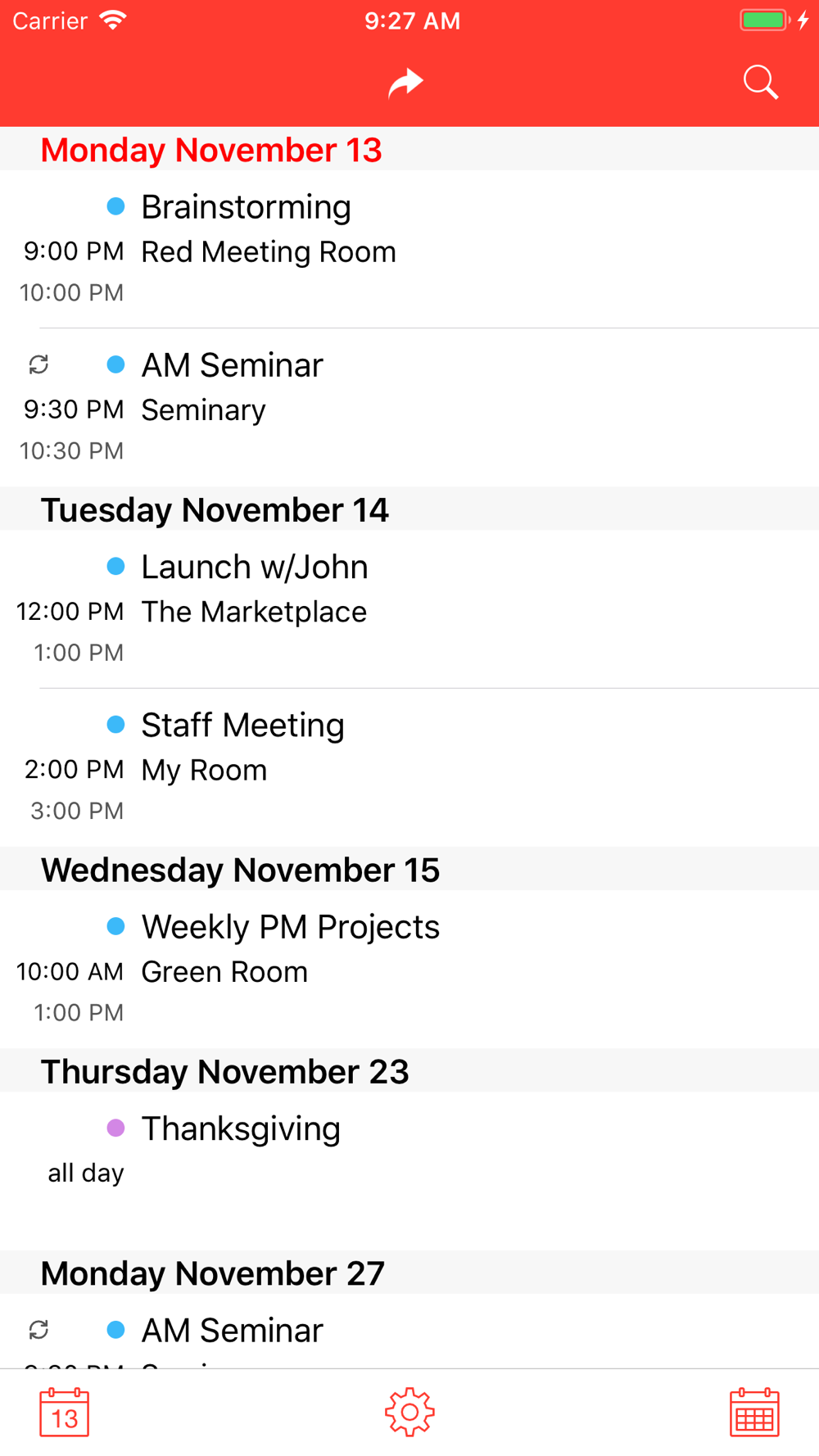Switch to month grid calendar icon
The width and height of the screenshot is (819, 1456).
754,1412
